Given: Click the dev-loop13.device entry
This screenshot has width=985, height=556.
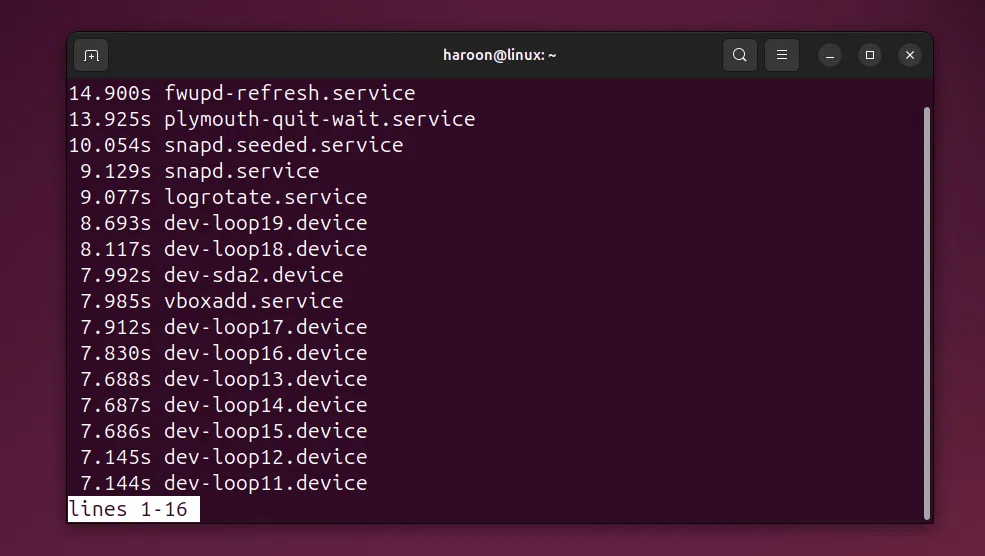Looking at the screenshot, I should point(265,379).
